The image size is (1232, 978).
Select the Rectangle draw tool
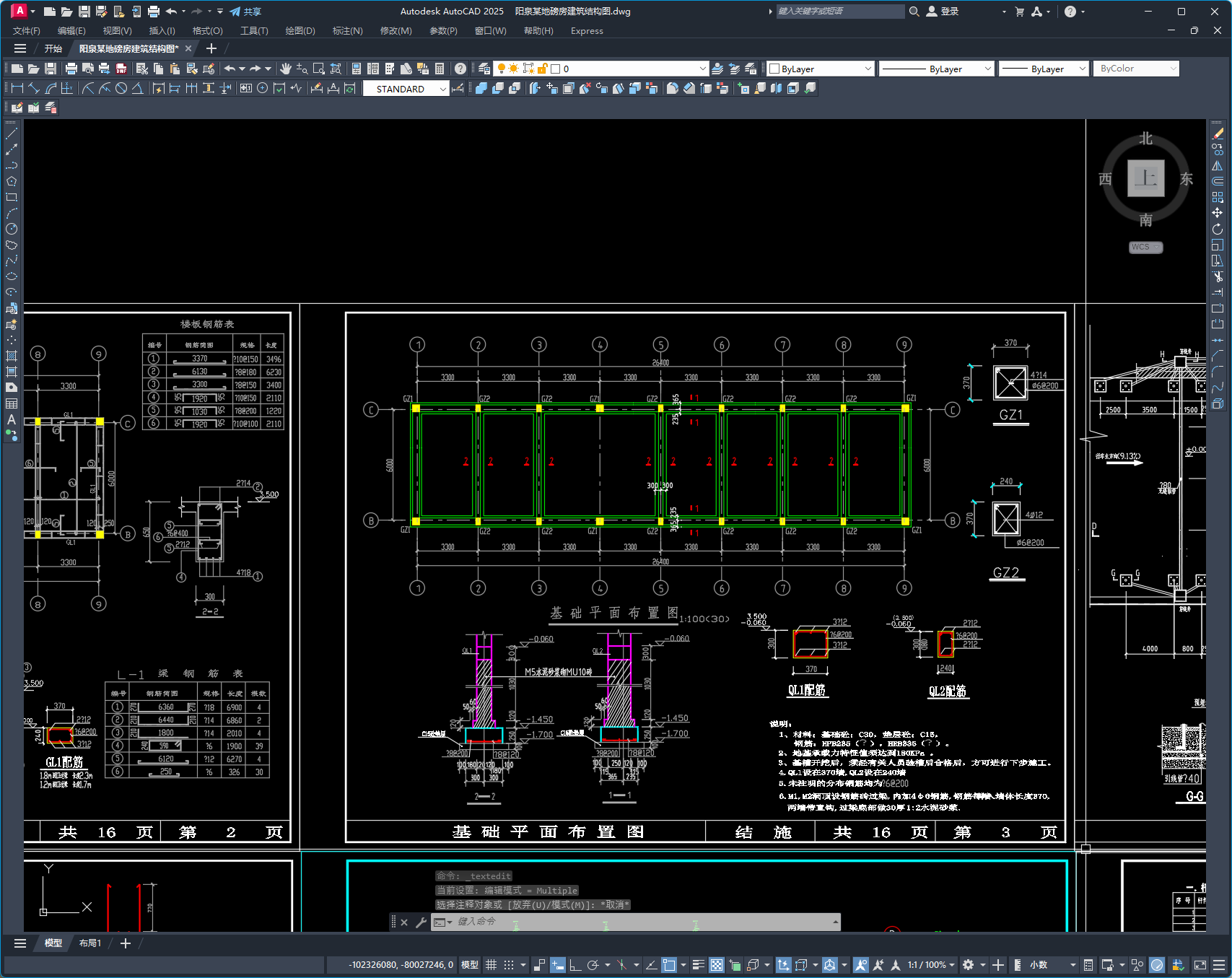[12, 197]
